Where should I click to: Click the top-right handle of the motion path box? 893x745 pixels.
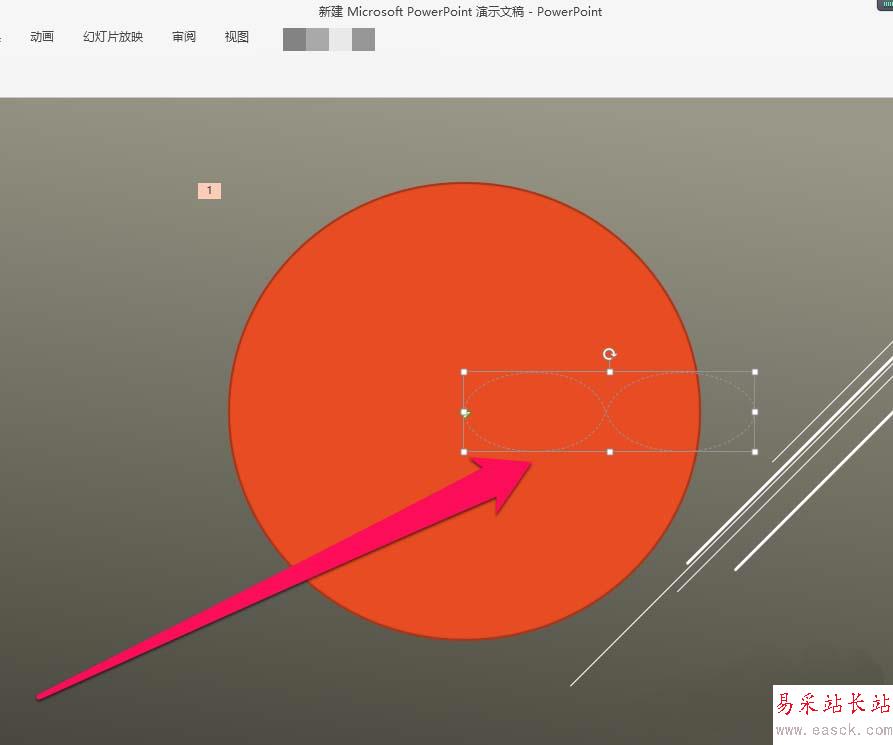pos(755,372)
